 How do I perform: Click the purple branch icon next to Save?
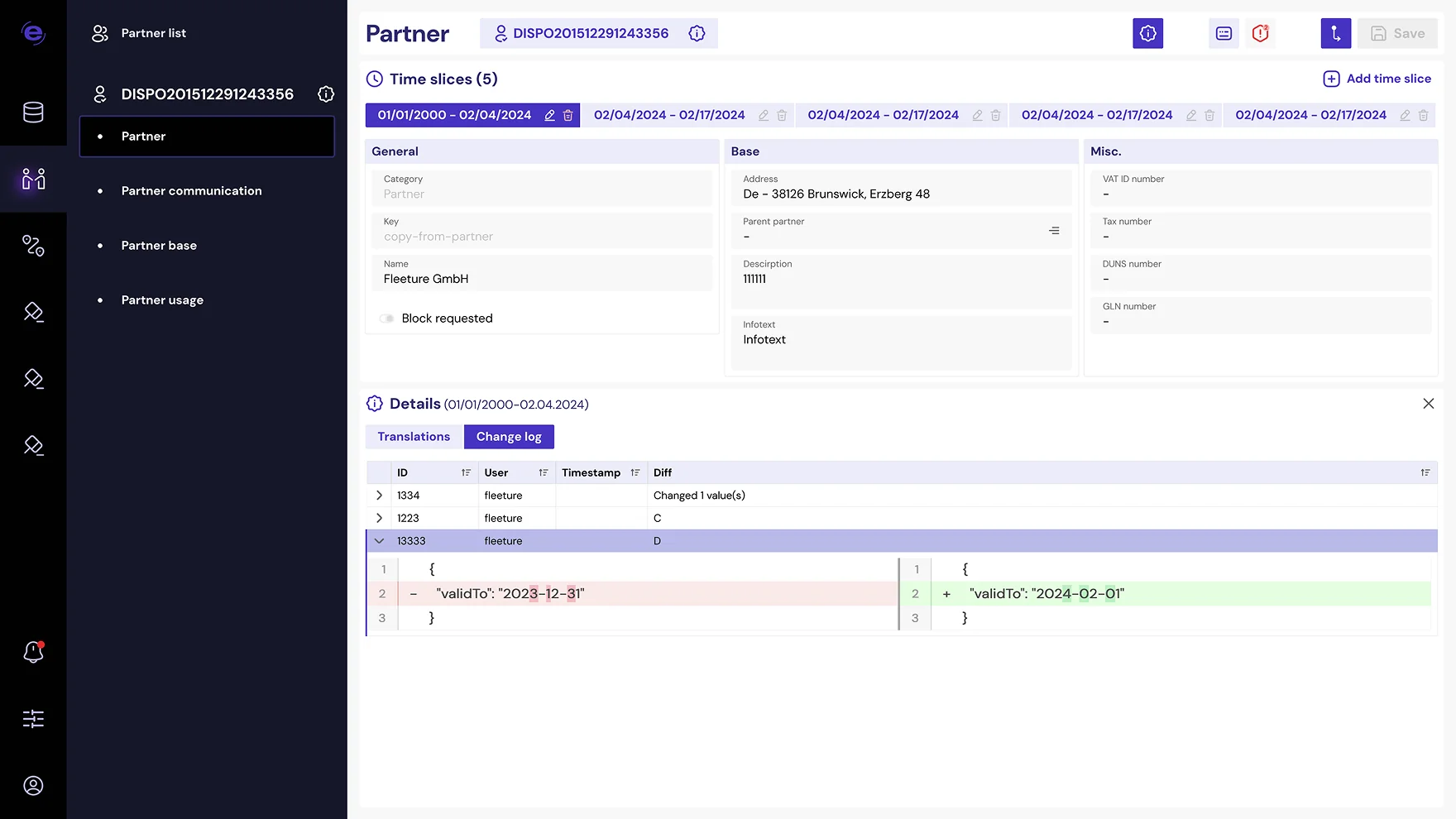(1336, 33)
